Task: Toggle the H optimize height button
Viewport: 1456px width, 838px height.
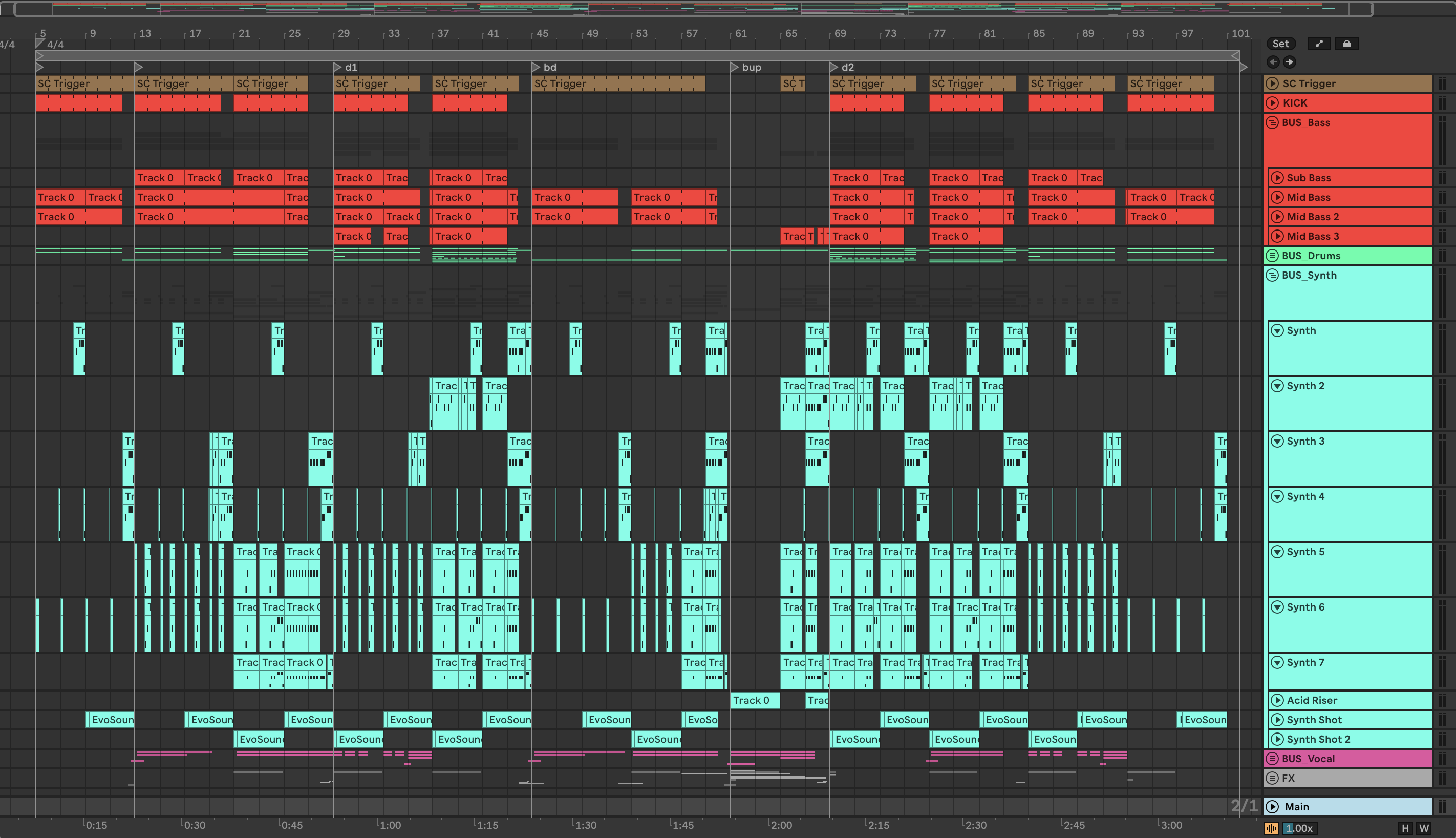Action: pos(1405,828)
